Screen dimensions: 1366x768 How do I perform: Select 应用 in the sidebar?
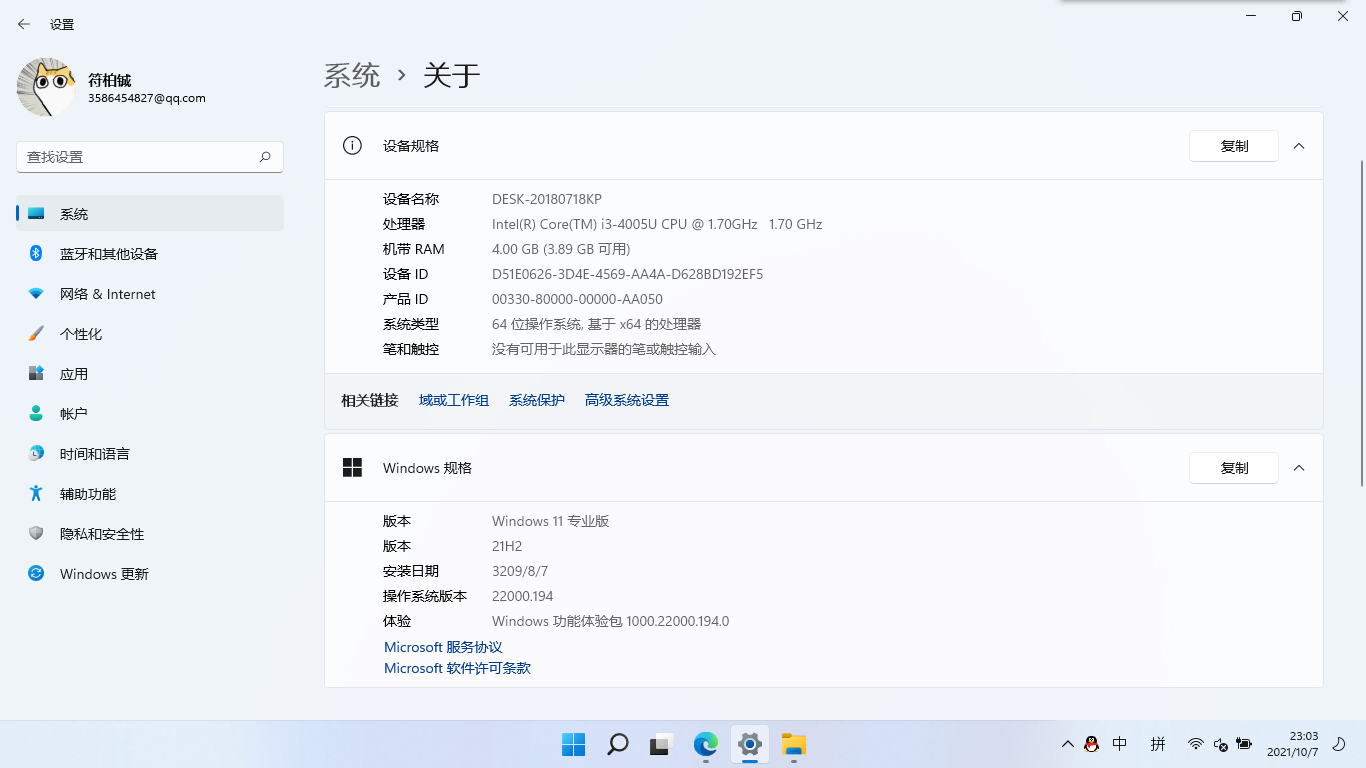pyautogui.click(x=74, y=374)
